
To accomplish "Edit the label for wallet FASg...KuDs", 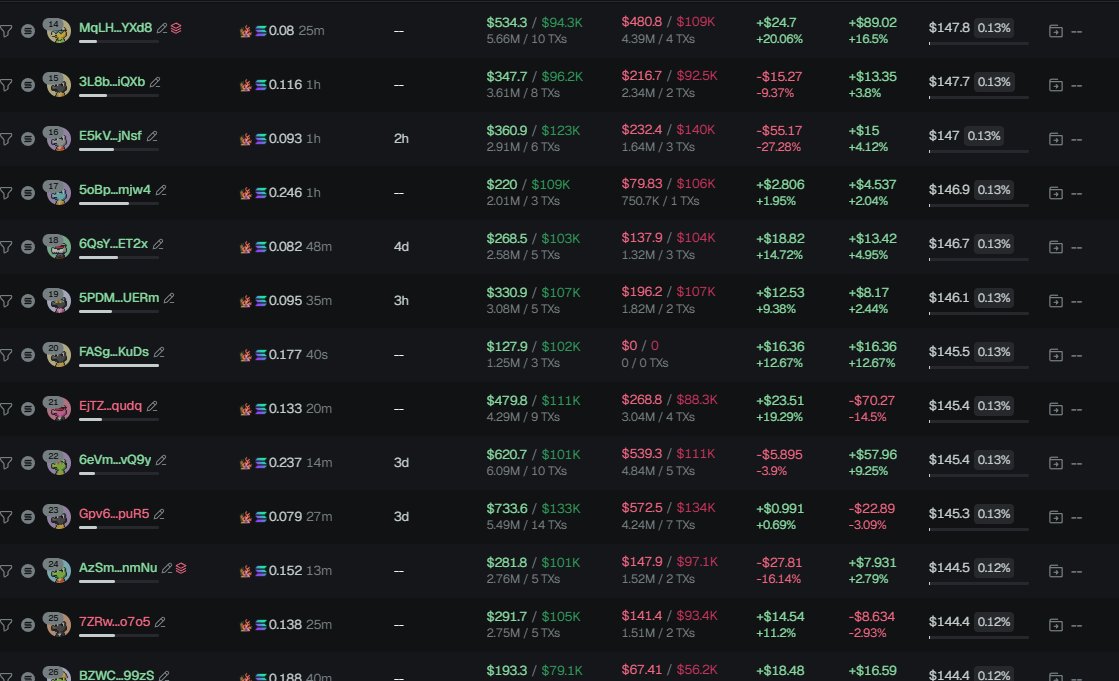I will click(x=159, y=352).
